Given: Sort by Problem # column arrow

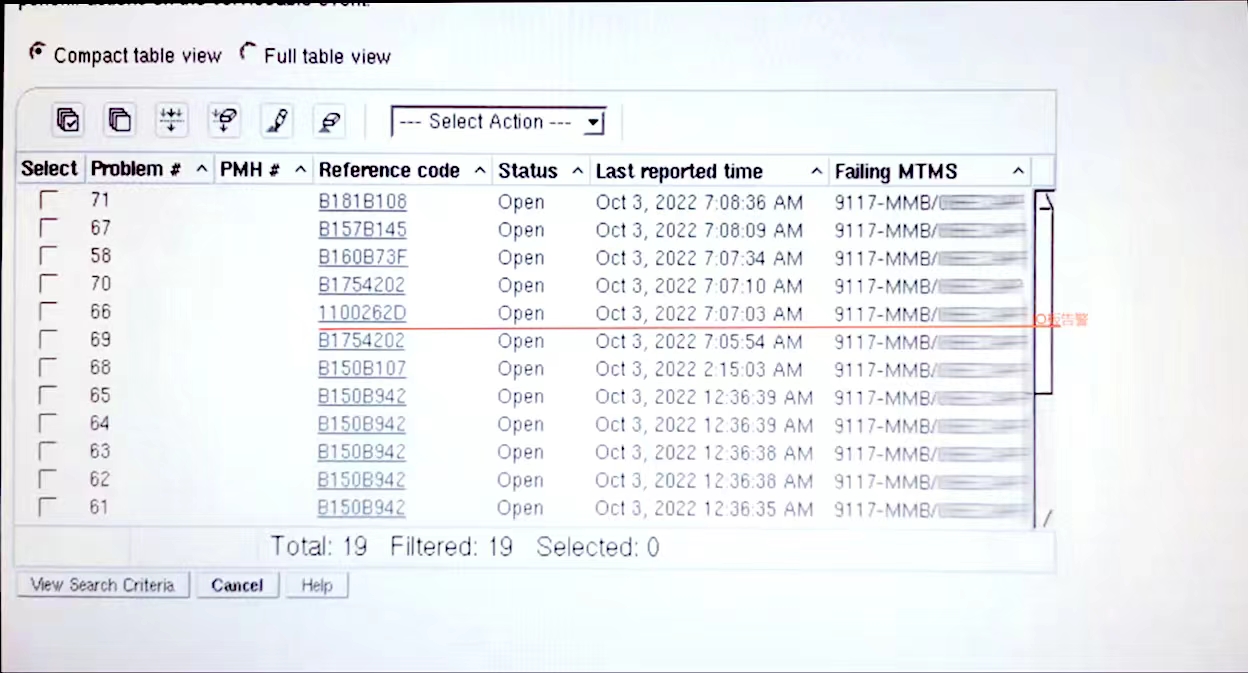Looking at the screenshot, I should click(x=201, y=170).
